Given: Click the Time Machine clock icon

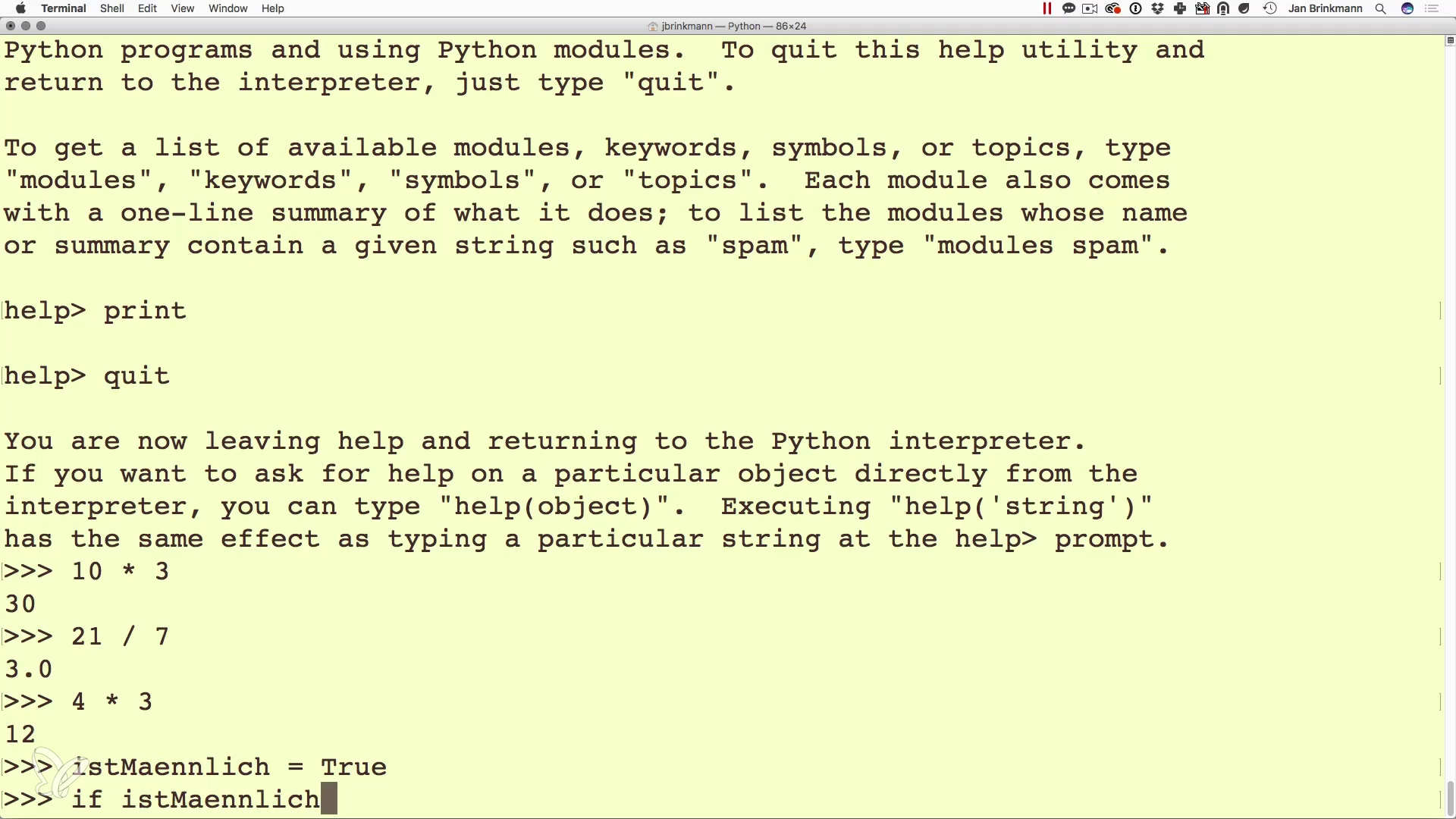Looking at the screenshot, I should pos(1270,8).
